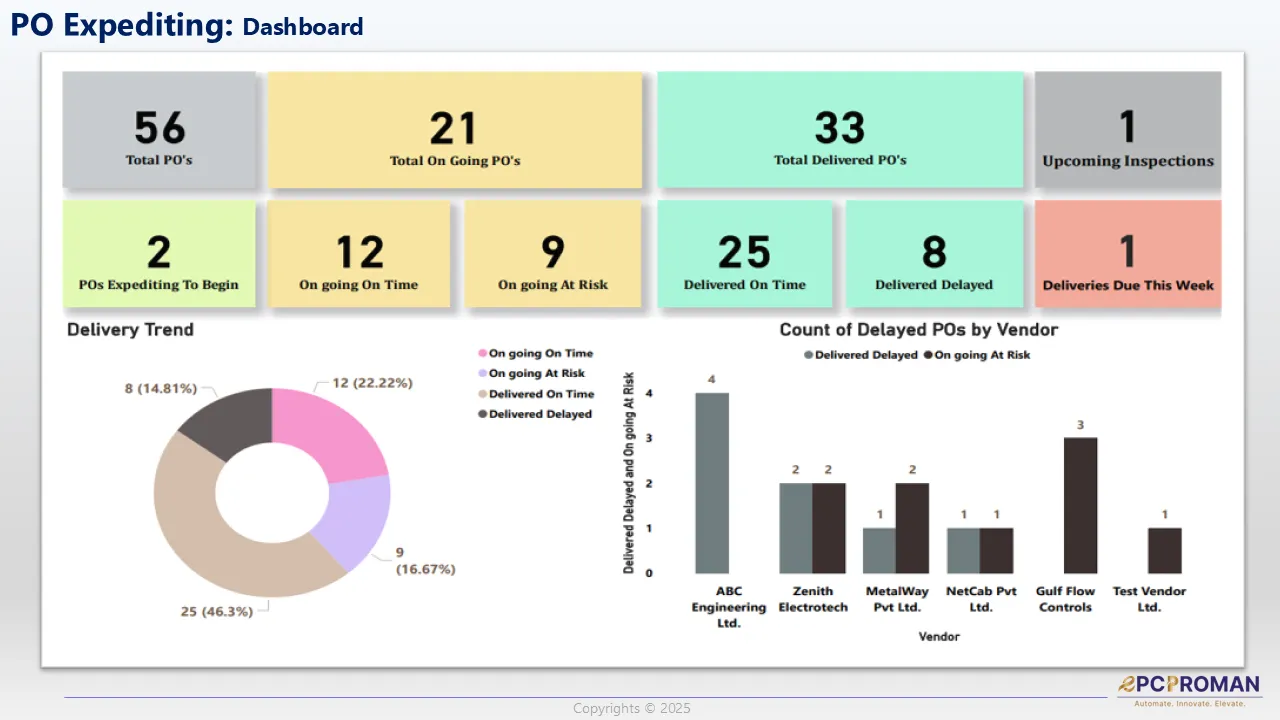Click the EPCPROMAN logo
The height and width of the screenshot is (720, 1280).
pos(1189,690)
